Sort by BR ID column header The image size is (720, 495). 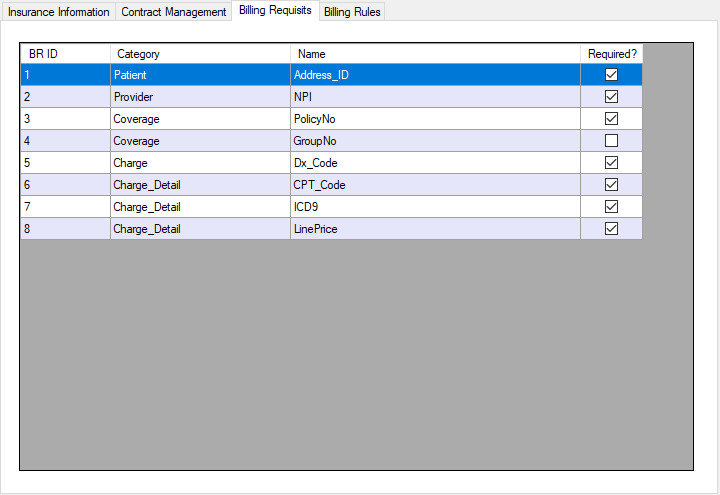point(65,54)
